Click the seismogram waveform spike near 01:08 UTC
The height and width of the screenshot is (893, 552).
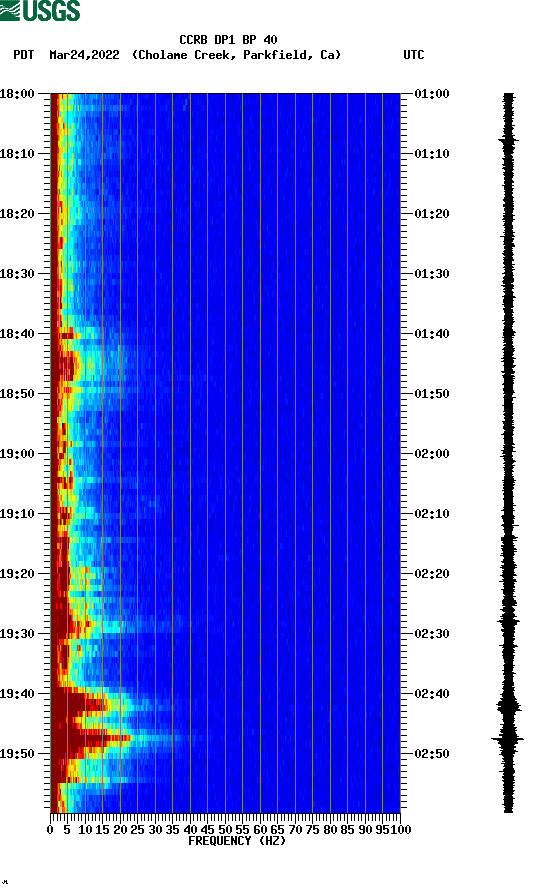point(508,140)
